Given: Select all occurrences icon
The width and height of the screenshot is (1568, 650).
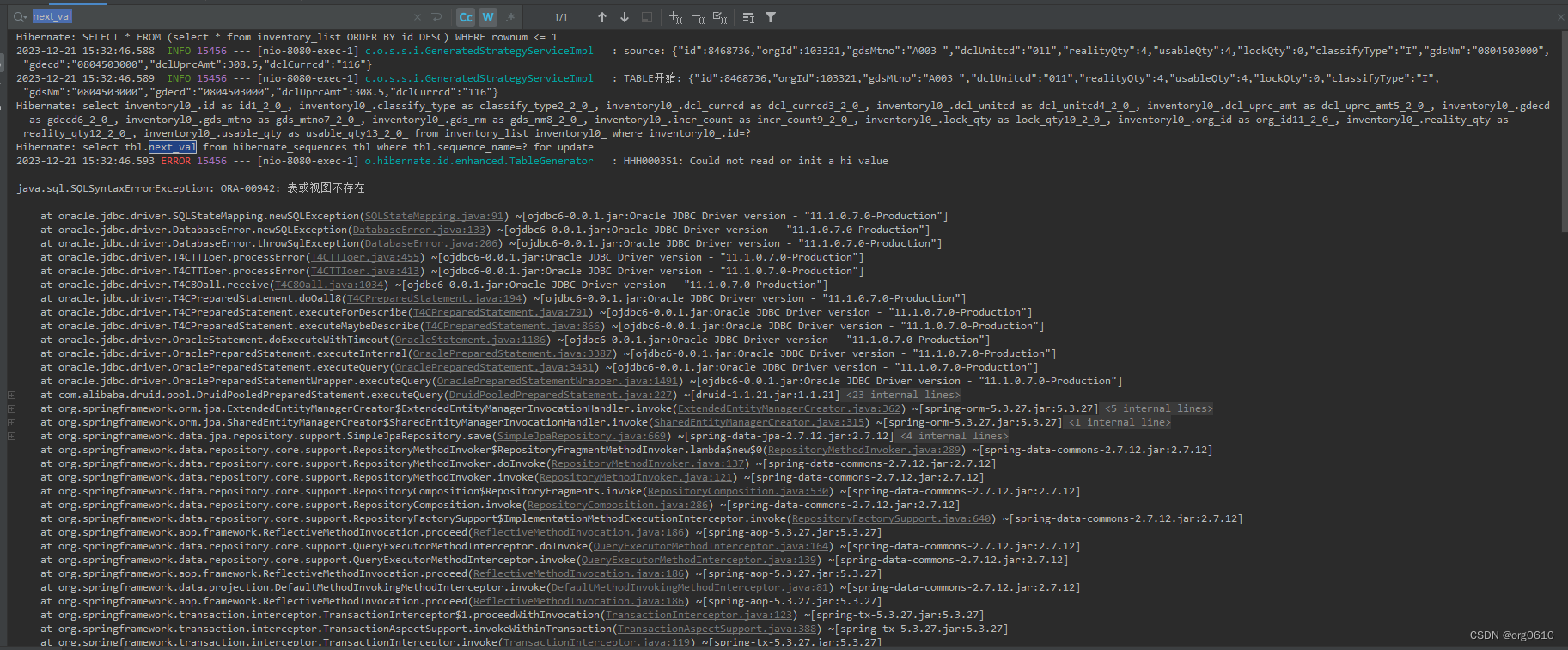Looking at the screenshot, I should click(720, 17).
